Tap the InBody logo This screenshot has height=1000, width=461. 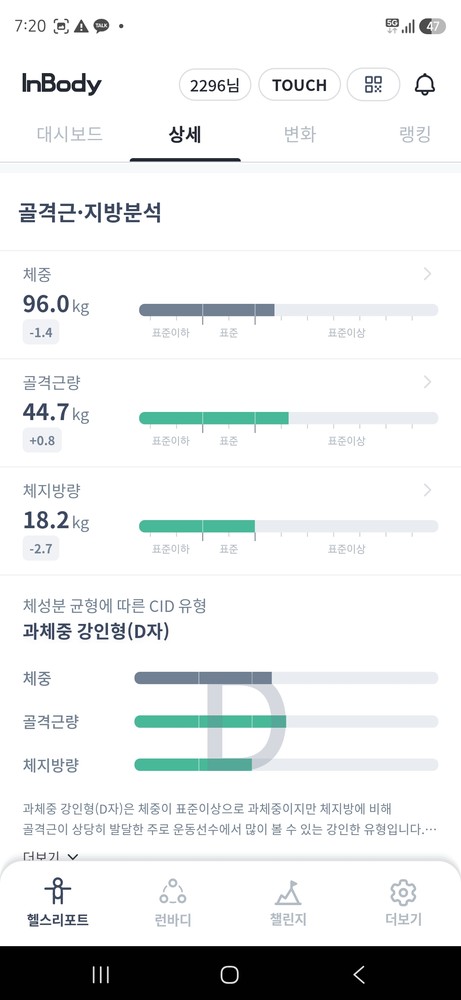point(62,84)
